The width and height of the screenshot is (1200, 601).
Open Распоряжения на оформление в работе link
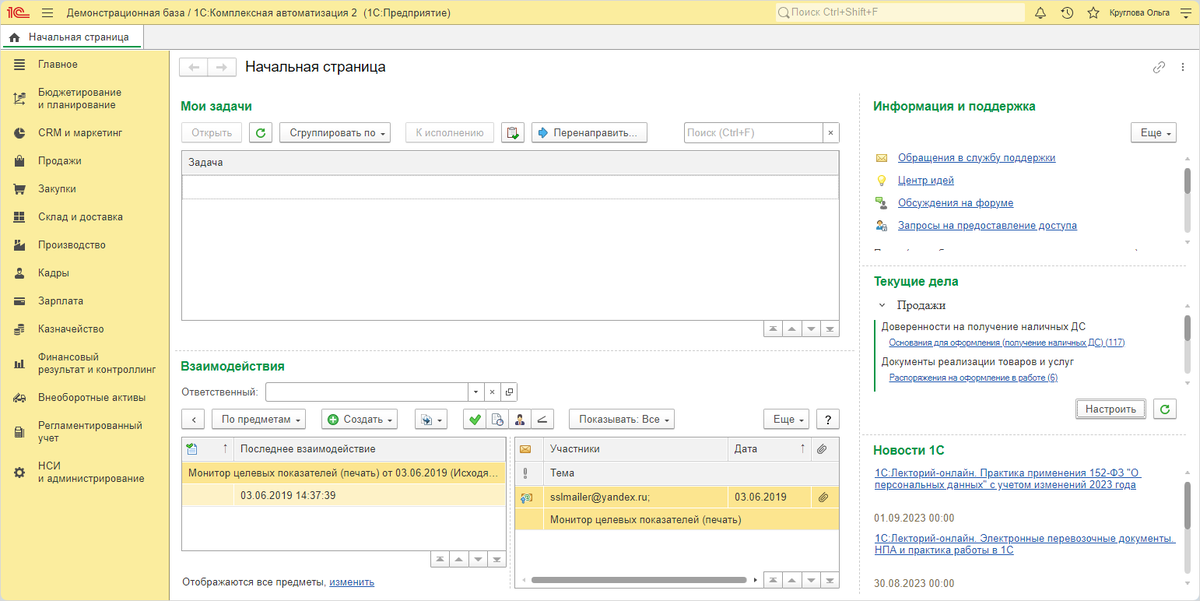tap(973, 378)
